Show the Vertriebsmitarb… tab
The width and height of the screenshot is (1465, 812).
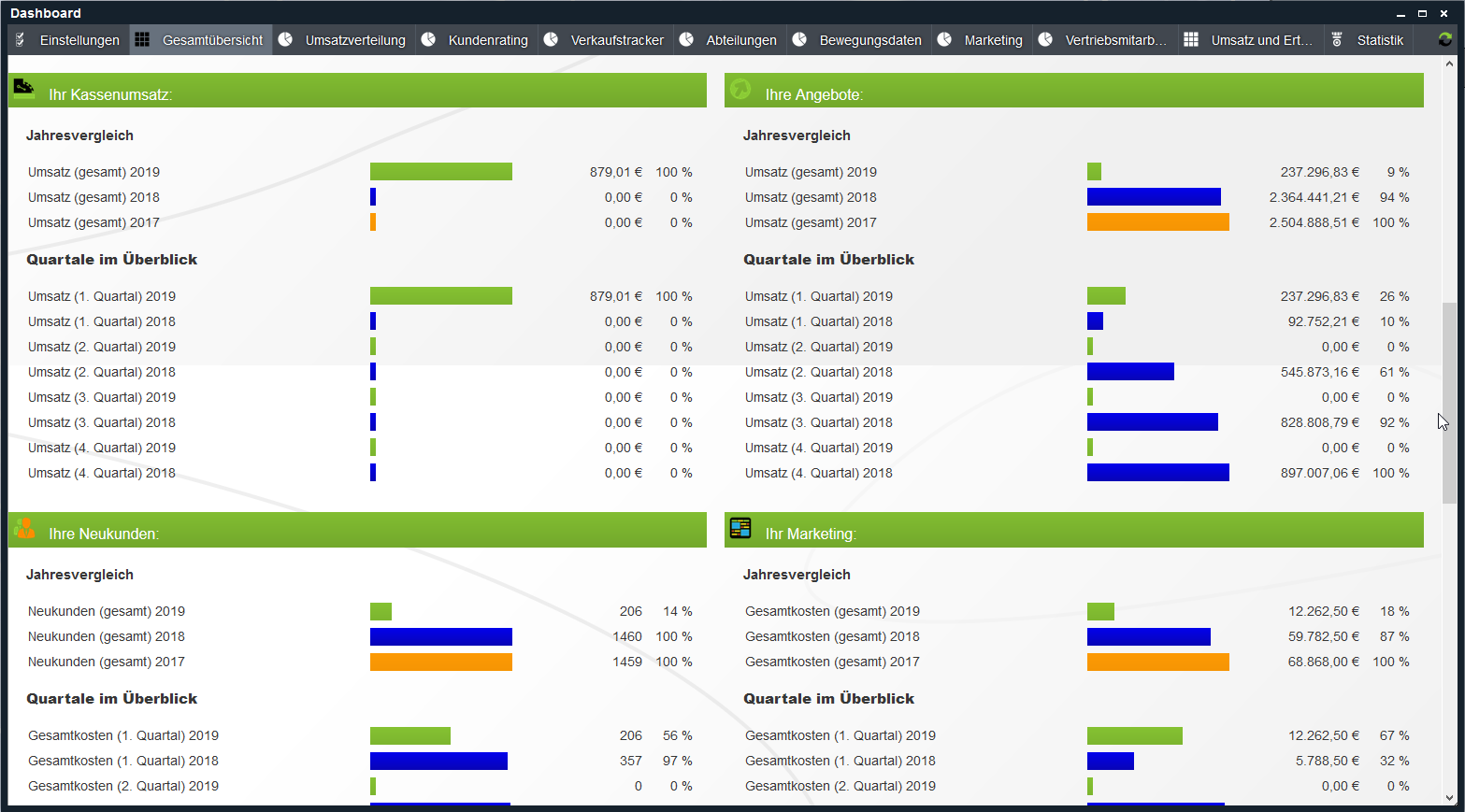coord(1105,40)
